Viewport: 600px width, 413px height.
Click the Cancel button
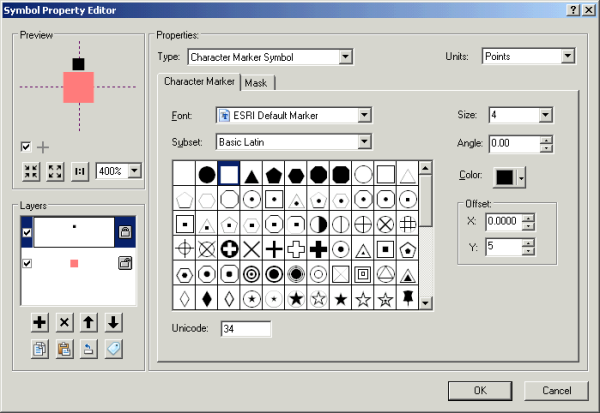(x=556, y=390)
